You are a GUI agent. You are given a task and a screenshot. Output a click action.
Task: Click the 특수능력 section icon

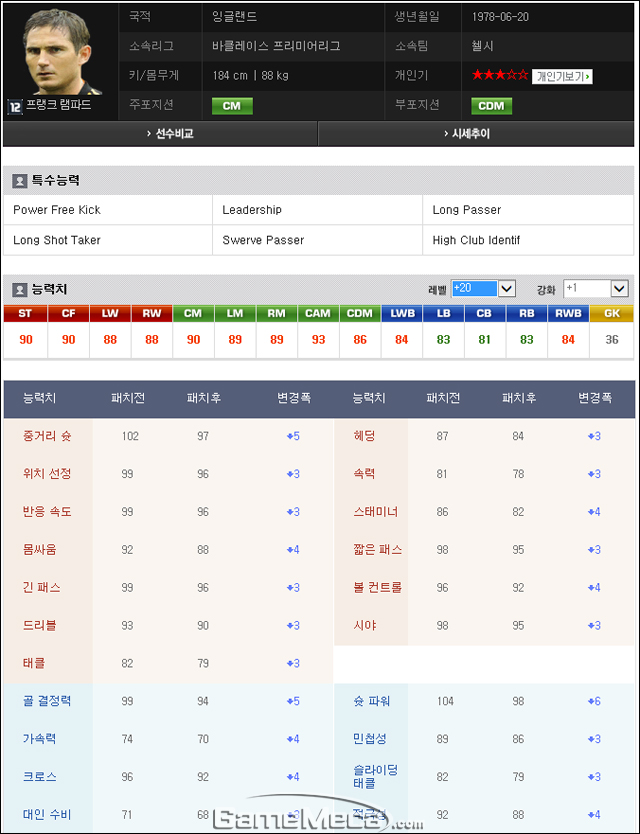20,181
